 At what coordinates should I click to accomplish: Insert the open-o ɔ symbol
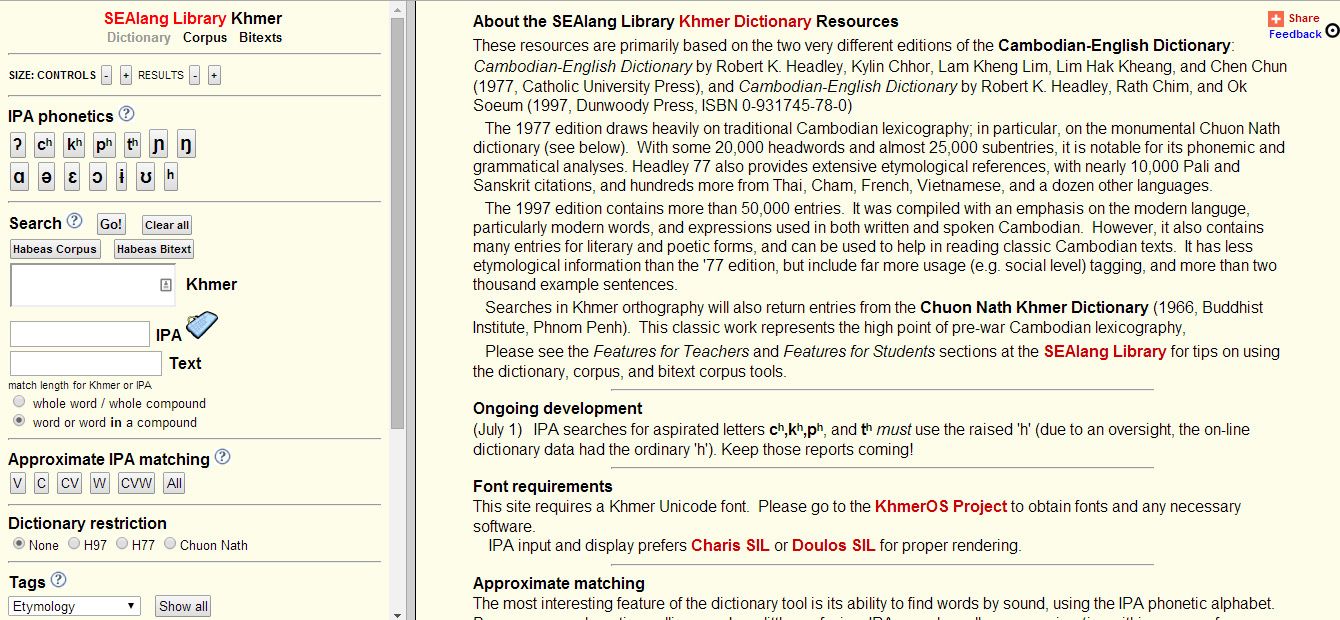point(97,177)
